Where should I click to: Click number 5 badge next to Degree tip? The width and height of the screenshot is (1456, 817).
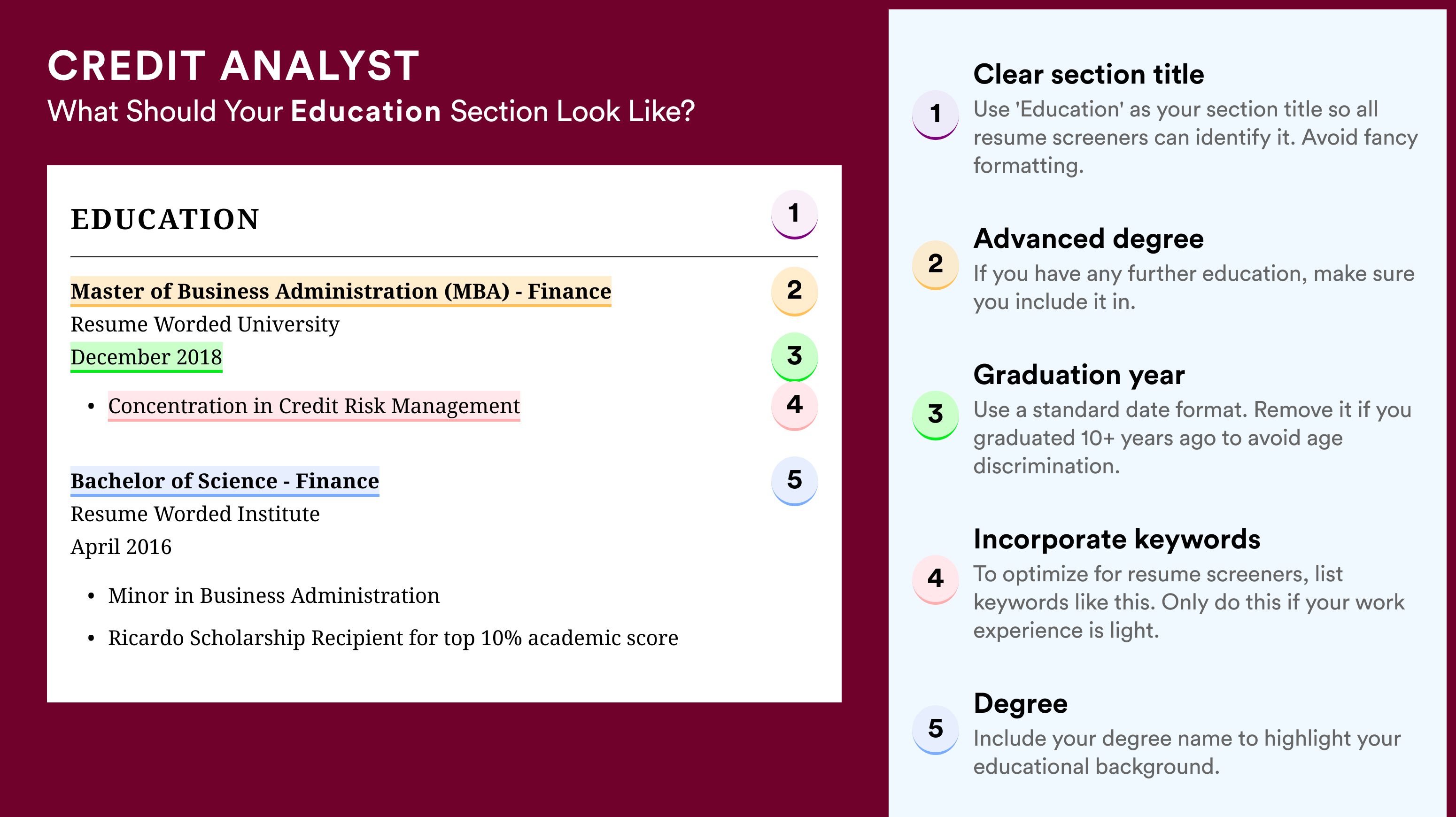click(935, 729)
